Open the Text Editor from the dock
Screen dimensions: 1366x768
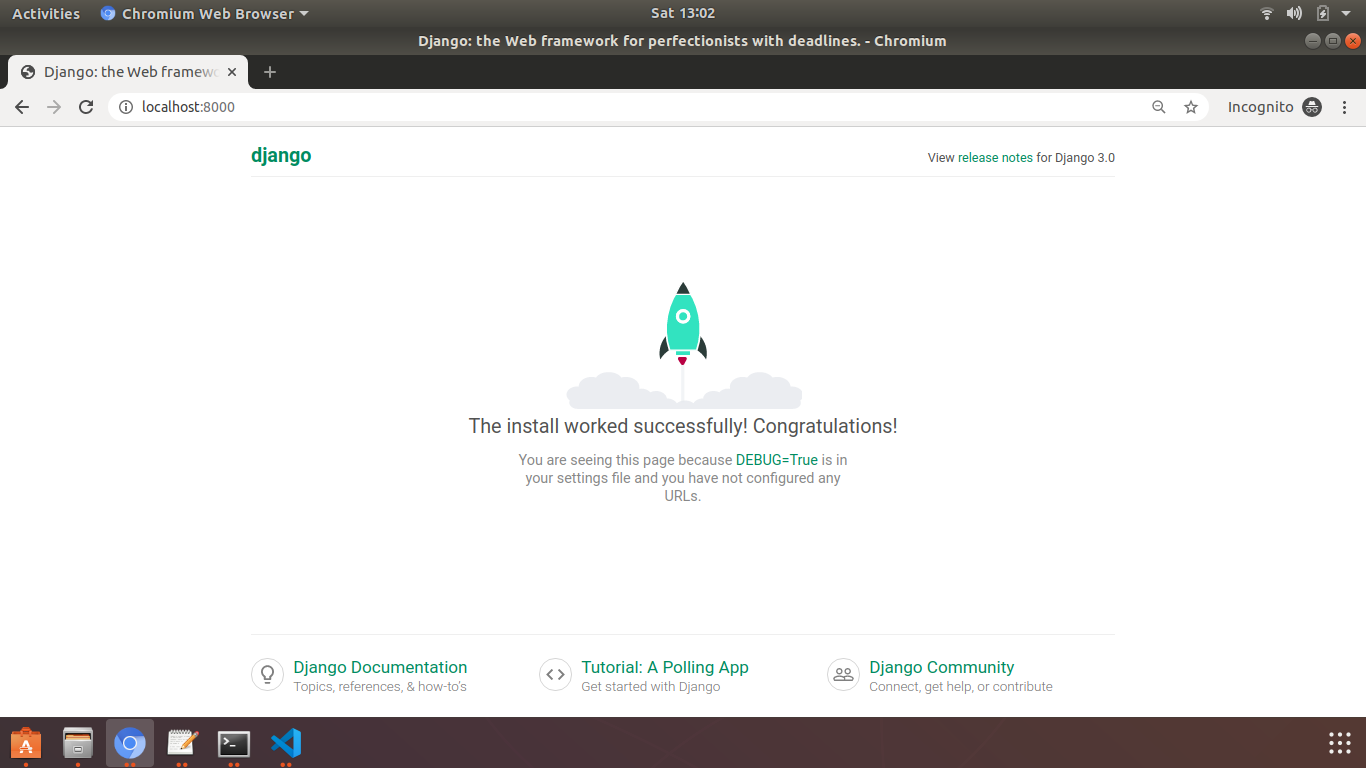(182, 743)
